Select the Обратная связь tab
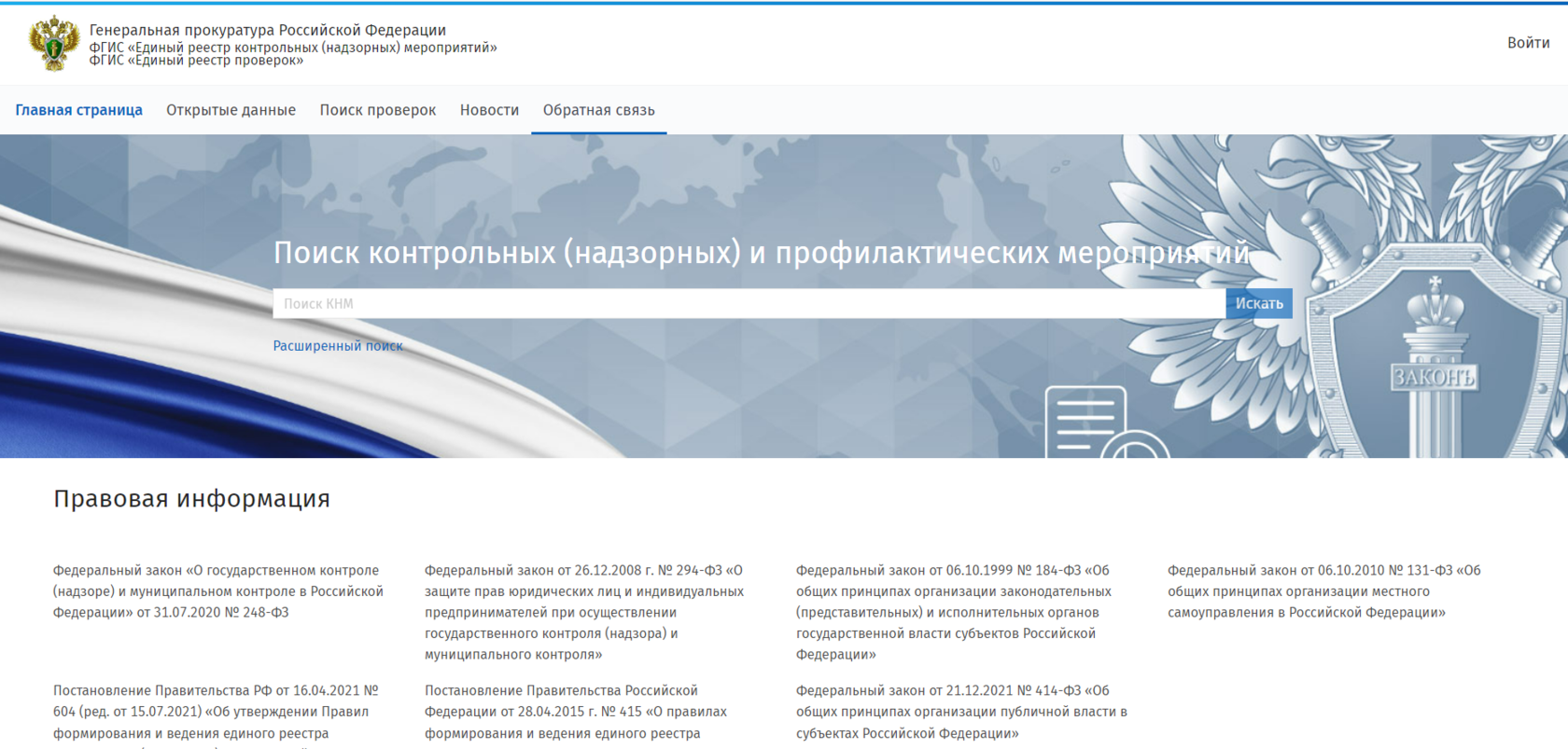This screenshot has width=1568, height=749. pyautogui.click(x=599, y=110)
